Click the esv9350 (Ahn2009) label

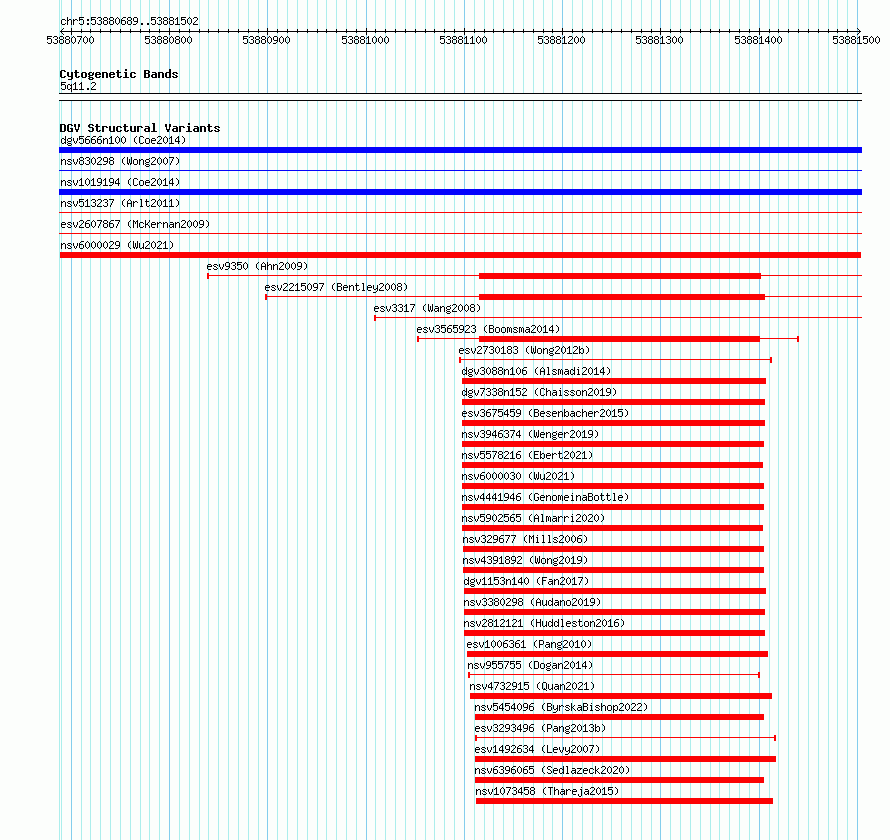pyautogui.click(x=257, y=266)
